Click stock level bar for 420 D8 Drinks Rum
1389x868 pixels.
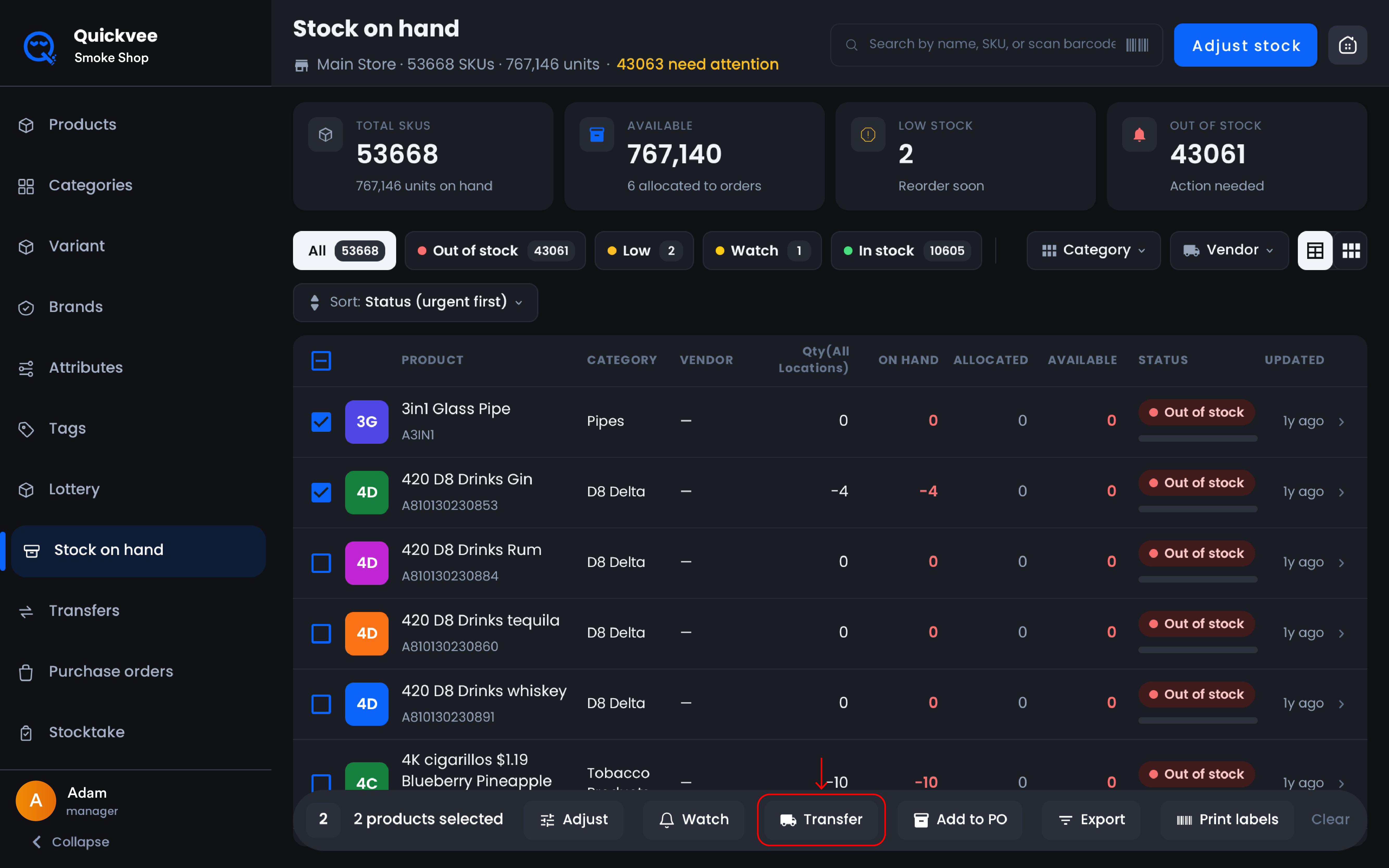pos(1197,580)
